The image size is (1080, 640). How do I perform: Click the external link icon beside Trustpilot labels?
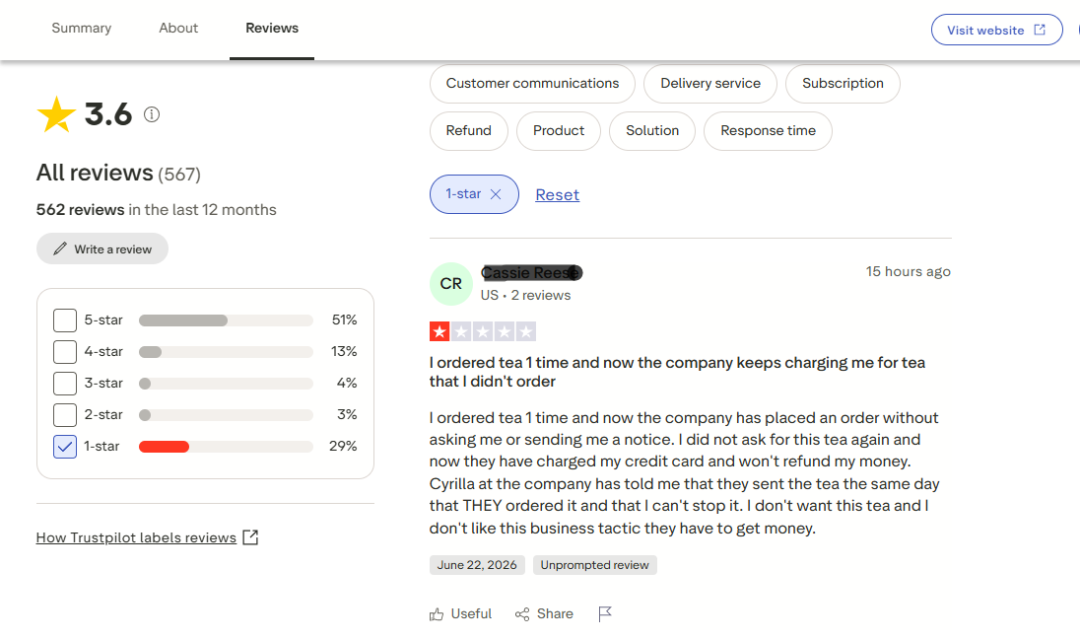pos(251,537)
